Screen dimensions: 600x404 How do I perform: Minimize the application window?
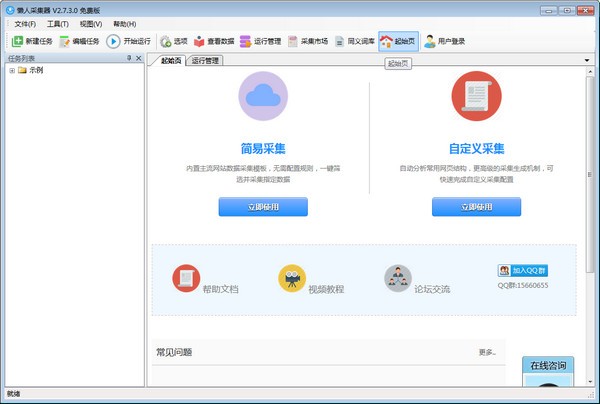549,10
